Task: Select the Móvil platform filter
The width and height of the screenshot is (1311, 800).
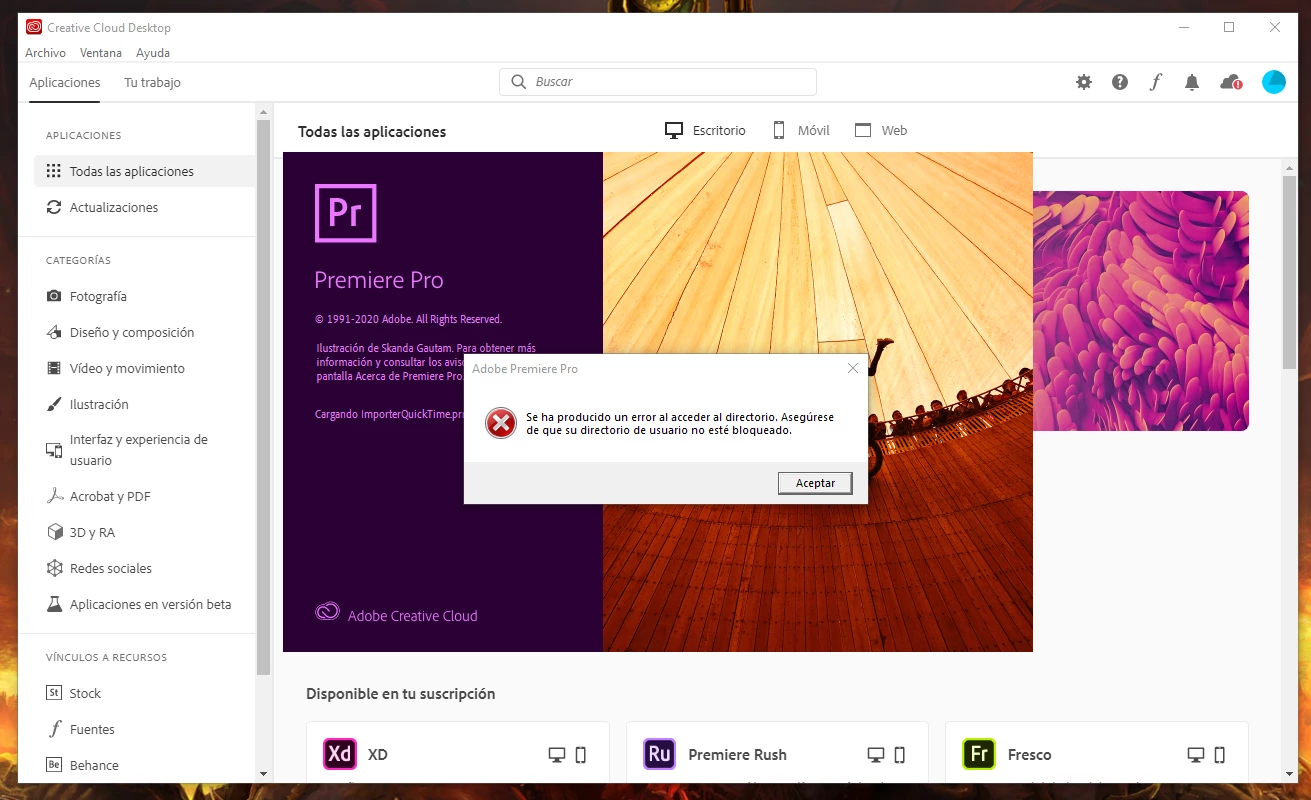Action: (x=801, y=130)
